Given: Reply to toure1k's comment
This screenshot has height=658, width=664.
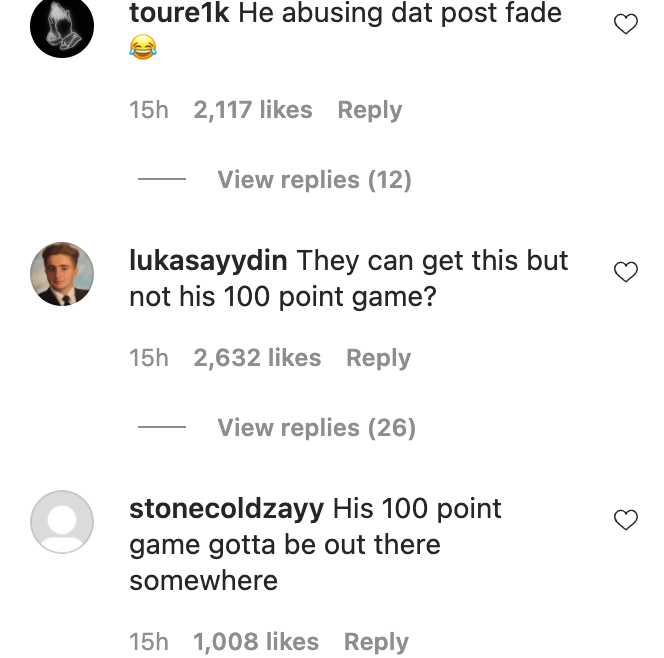Looking at the screenshot, I should (369, 110).
